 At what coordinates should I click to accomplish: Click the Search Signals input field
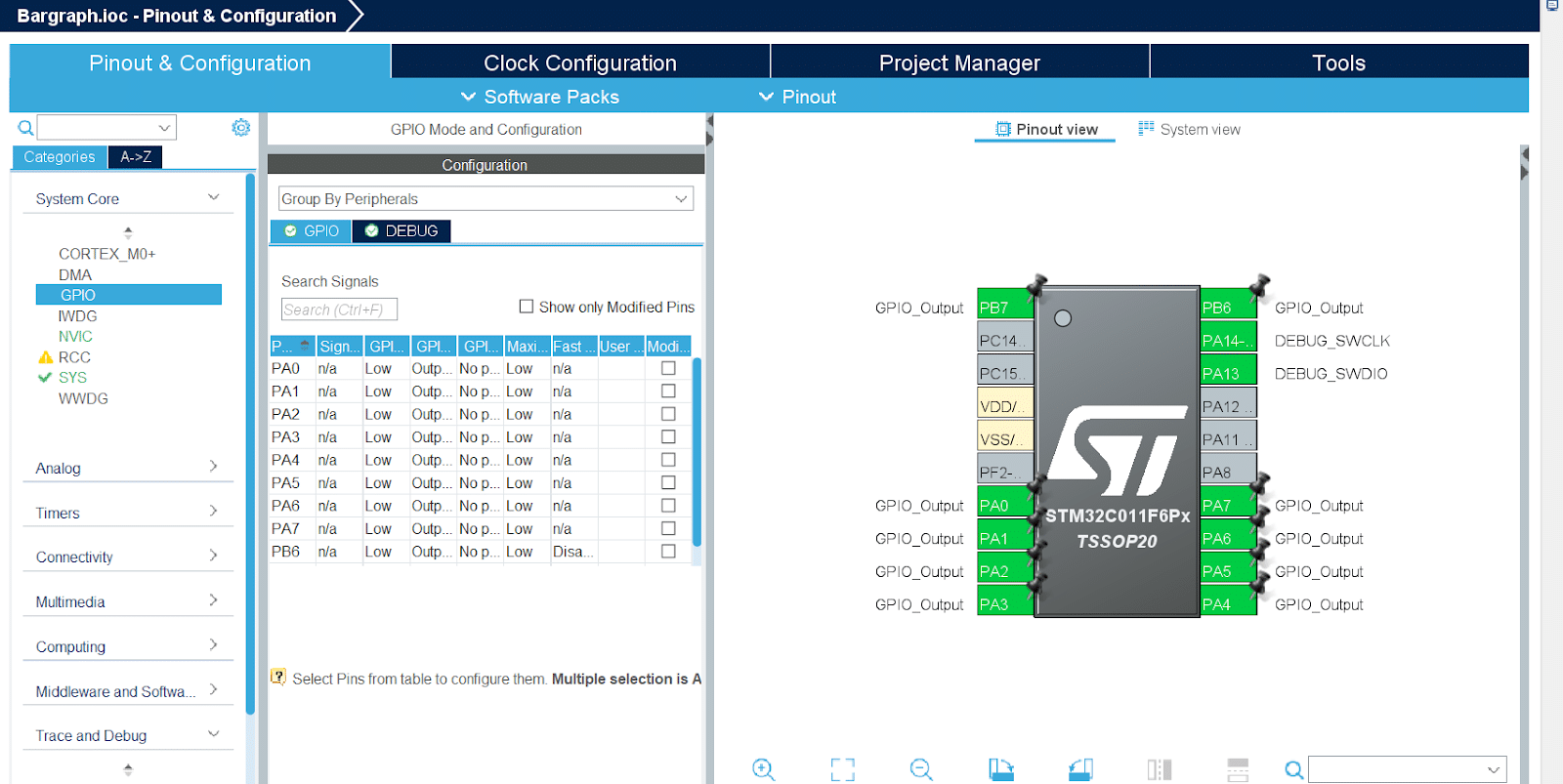tap(339, 309)
